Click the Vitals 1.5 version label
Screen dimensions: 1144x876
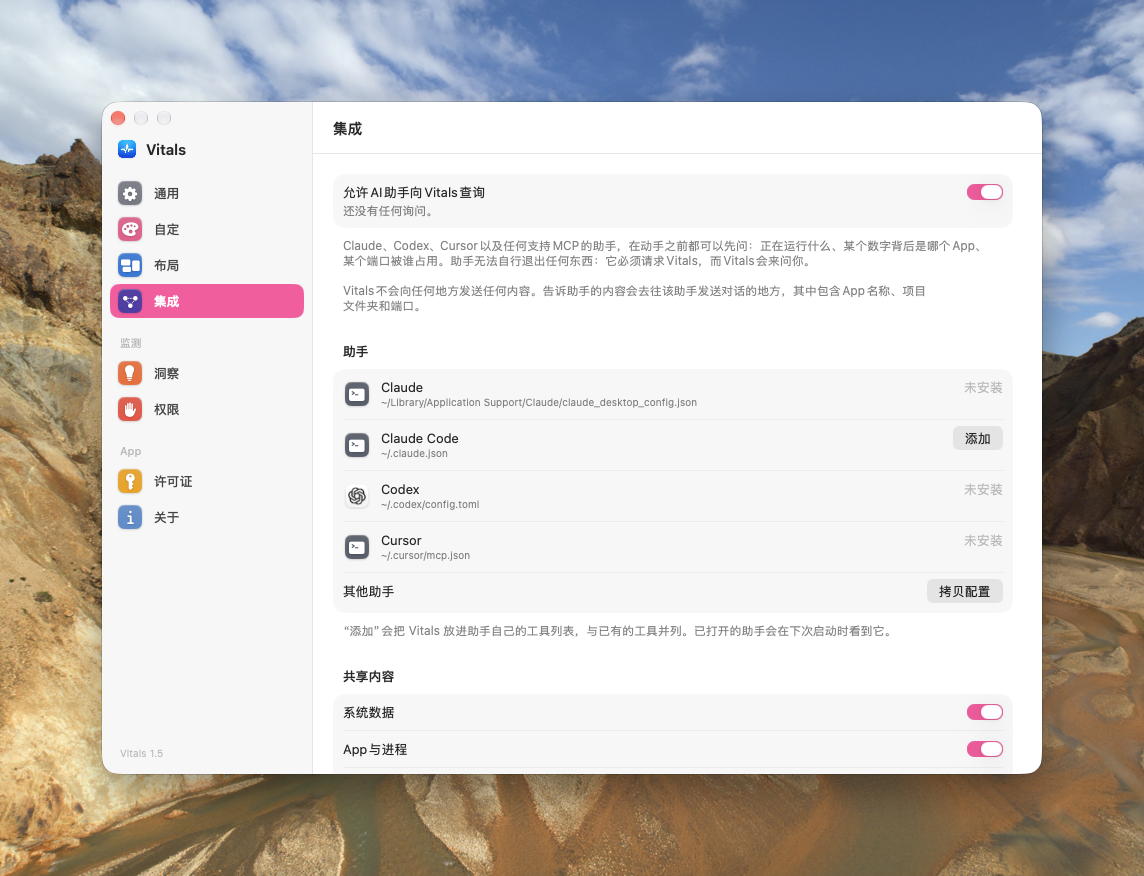coord(142,753)
